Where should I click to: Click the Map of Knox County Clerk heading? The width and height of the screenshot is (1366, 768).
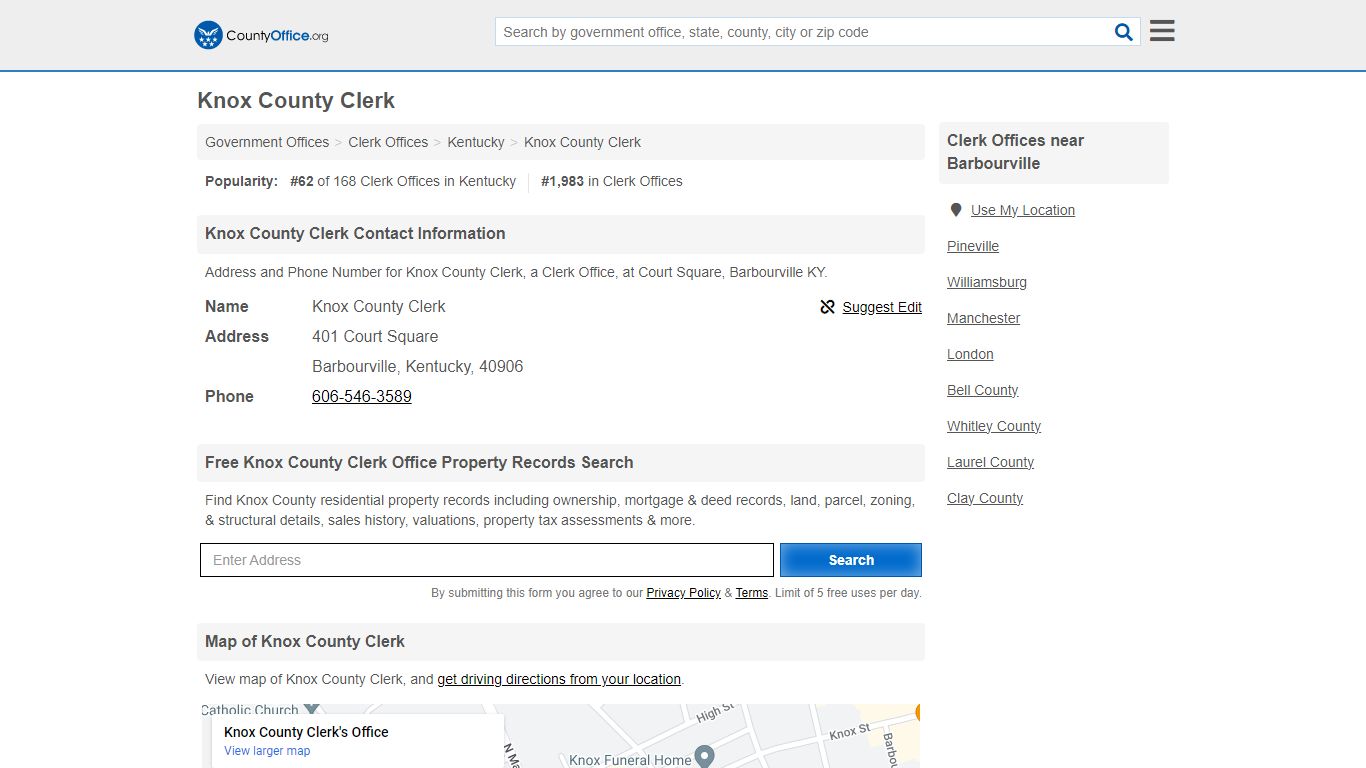[305, 641]
